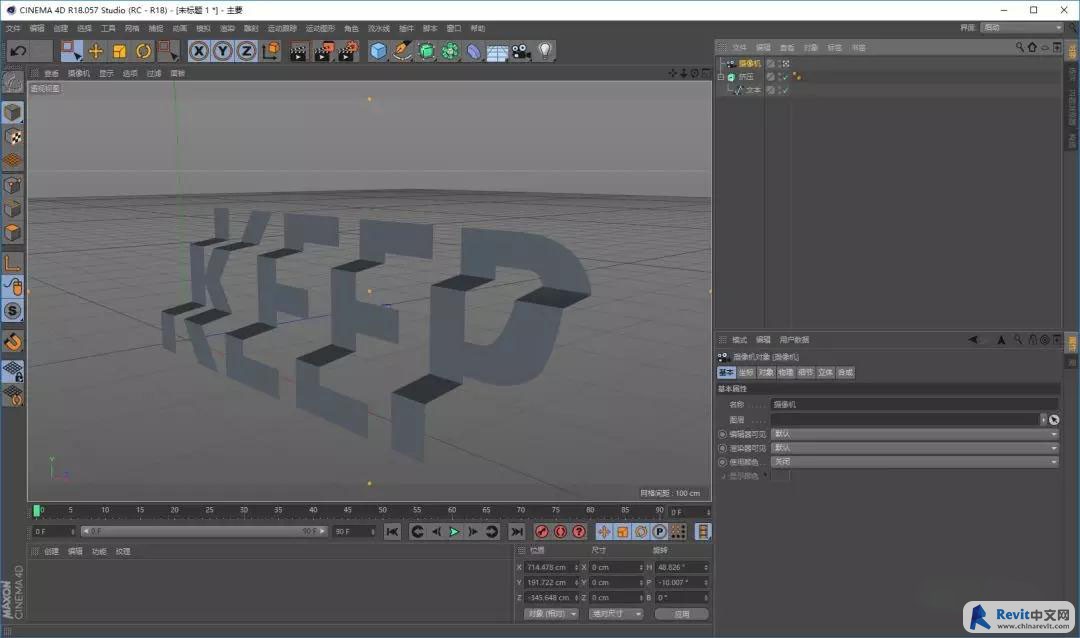This screenshot has width=1080, height=638.
Task: Toggle the camera's active-view tag icon
Action: click(x=786, y=63)
